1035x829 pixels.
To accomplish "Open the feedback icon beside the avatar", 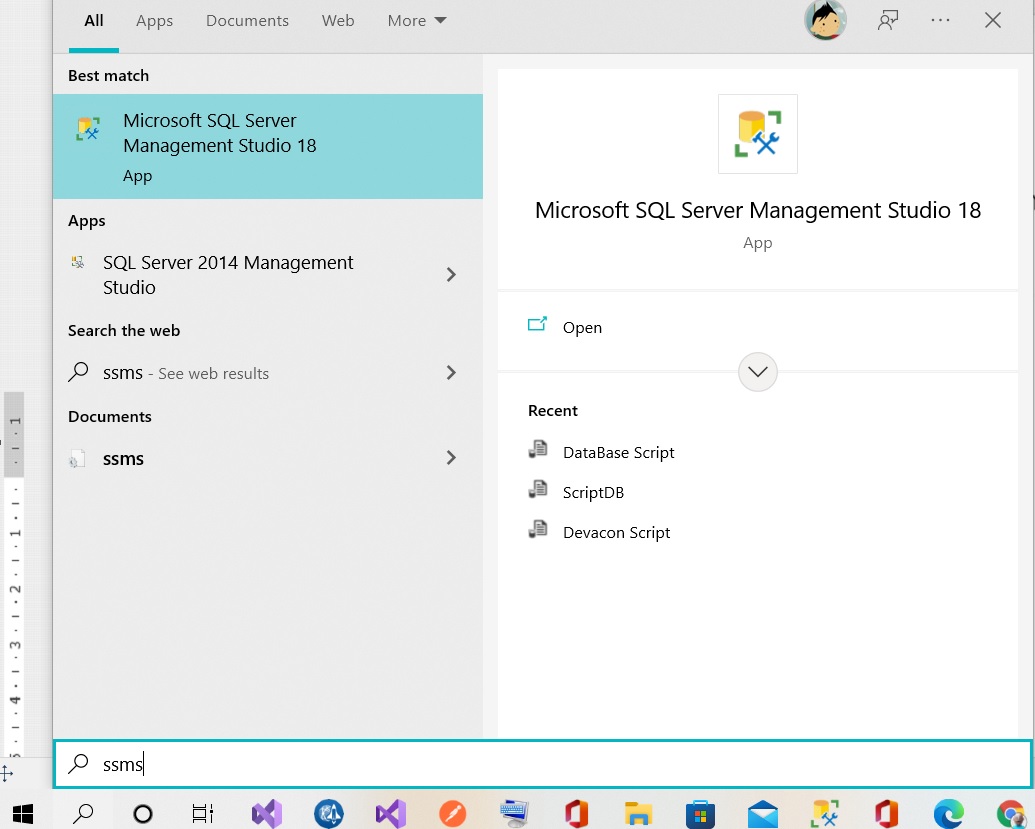I will tap(888, 20).
